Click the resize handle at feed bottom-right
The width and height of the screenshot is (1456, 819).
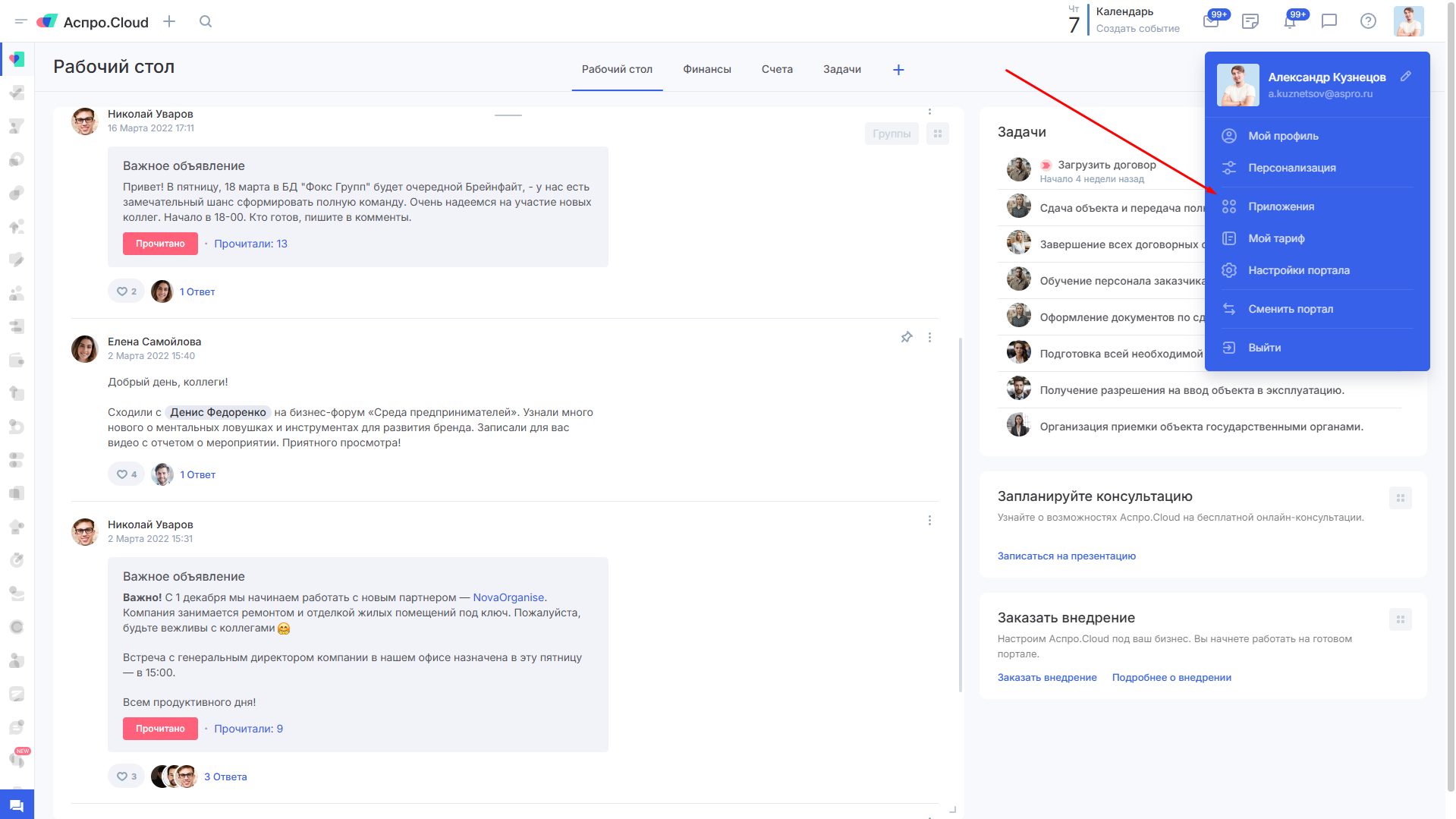[x=952, y=809]
